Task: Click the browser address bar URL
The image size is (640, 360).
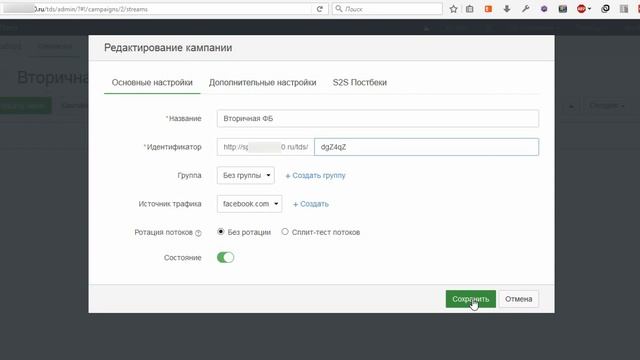Action: (157, 9)
